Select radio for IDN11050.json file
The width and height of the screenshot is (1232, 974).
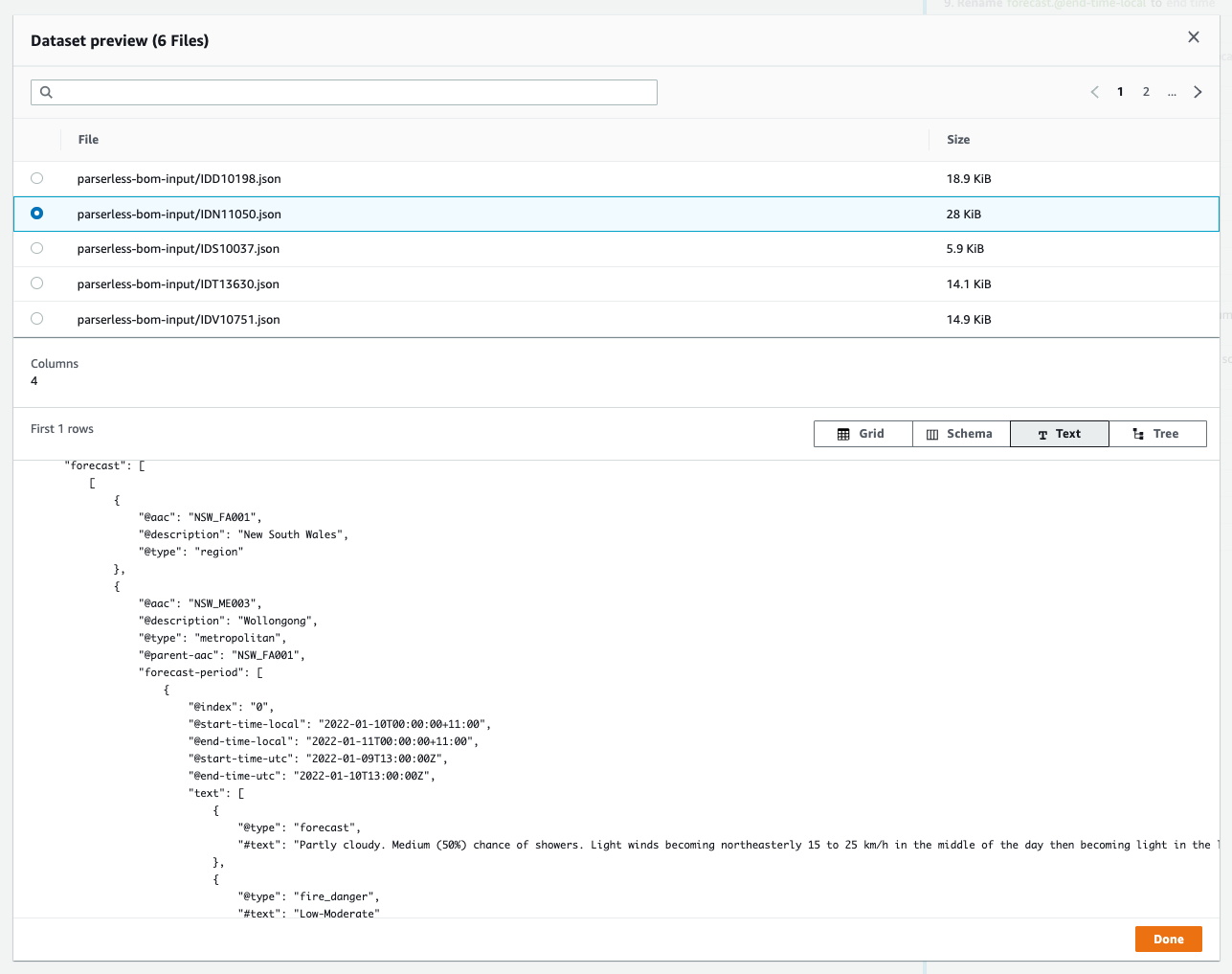[36, 214]
